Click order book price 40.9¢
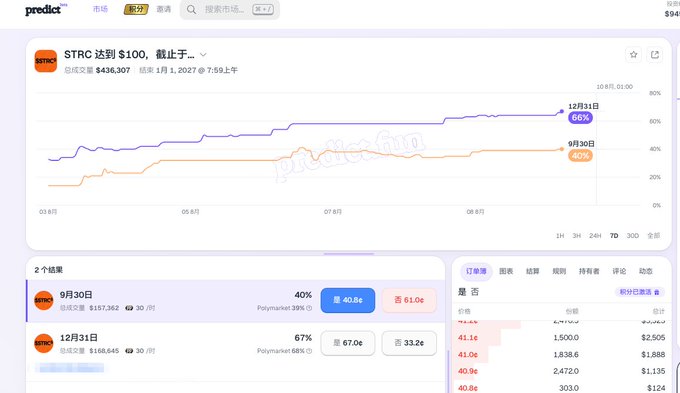Image resolution: width=680 pixels, height=393 pixels. pyautogui.click(x=468, y=371)
